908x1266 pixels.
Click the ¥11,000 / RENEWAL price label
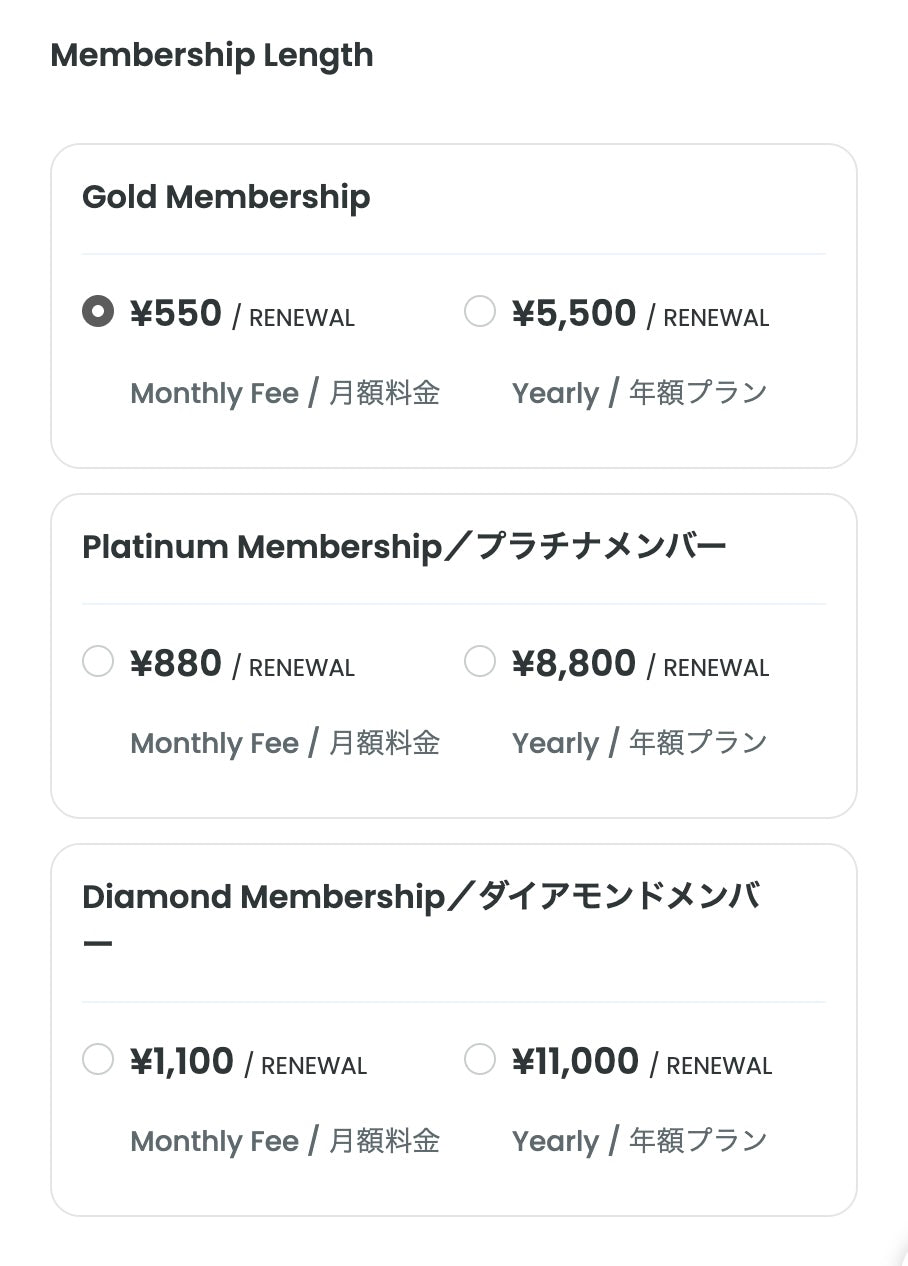[642, 1063]
